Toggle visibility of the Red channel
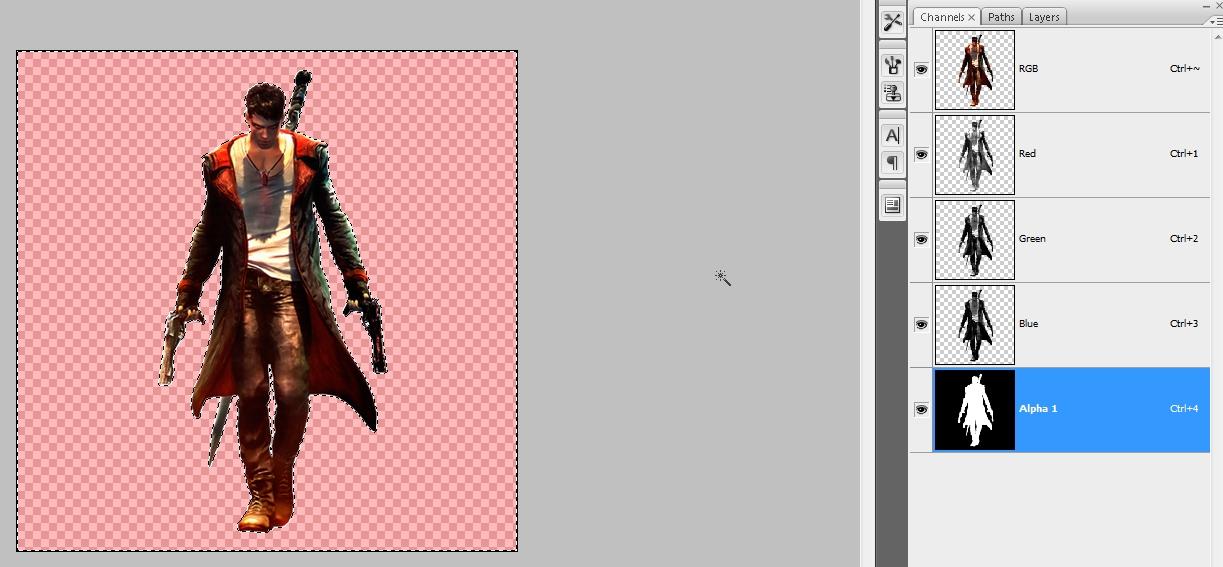 click(921, 154)
